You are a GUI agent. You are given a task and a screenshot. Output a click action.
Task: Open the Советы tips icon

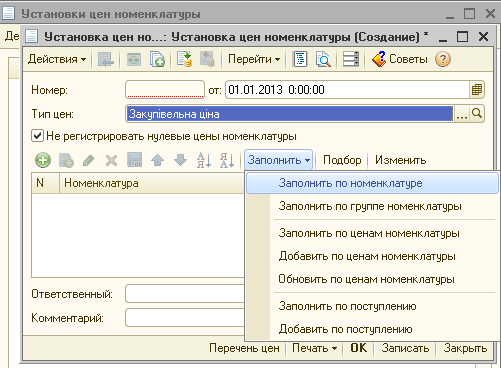click(379, 59)
